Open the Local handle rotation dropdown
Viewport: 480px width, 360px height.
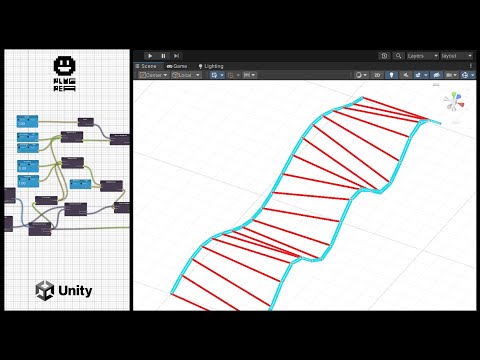(x=186, y=75)
